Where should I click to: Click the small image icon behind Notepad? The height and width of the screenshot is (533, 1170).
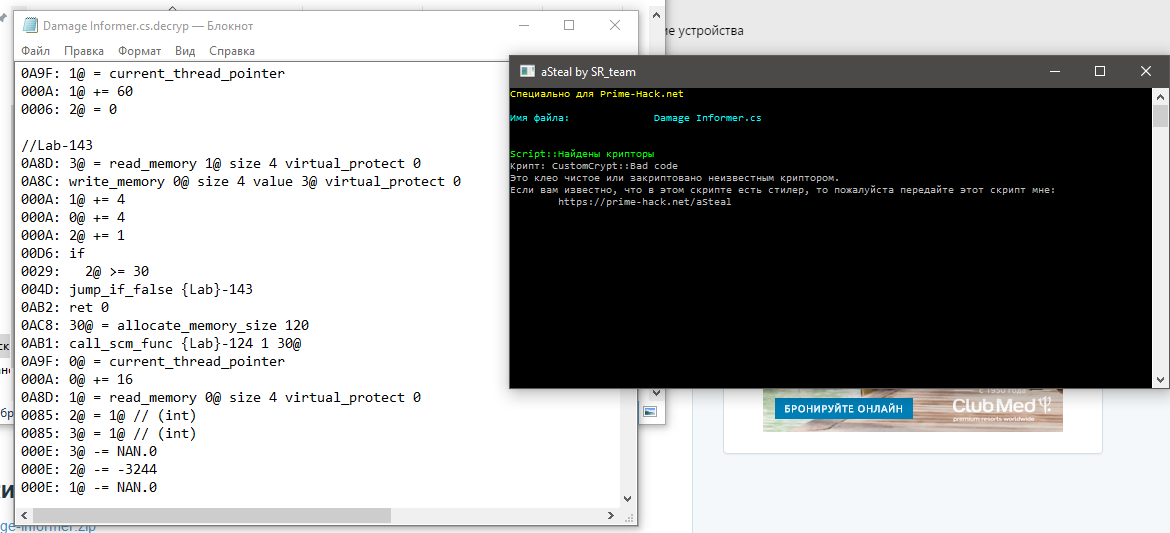pos(650,412)
